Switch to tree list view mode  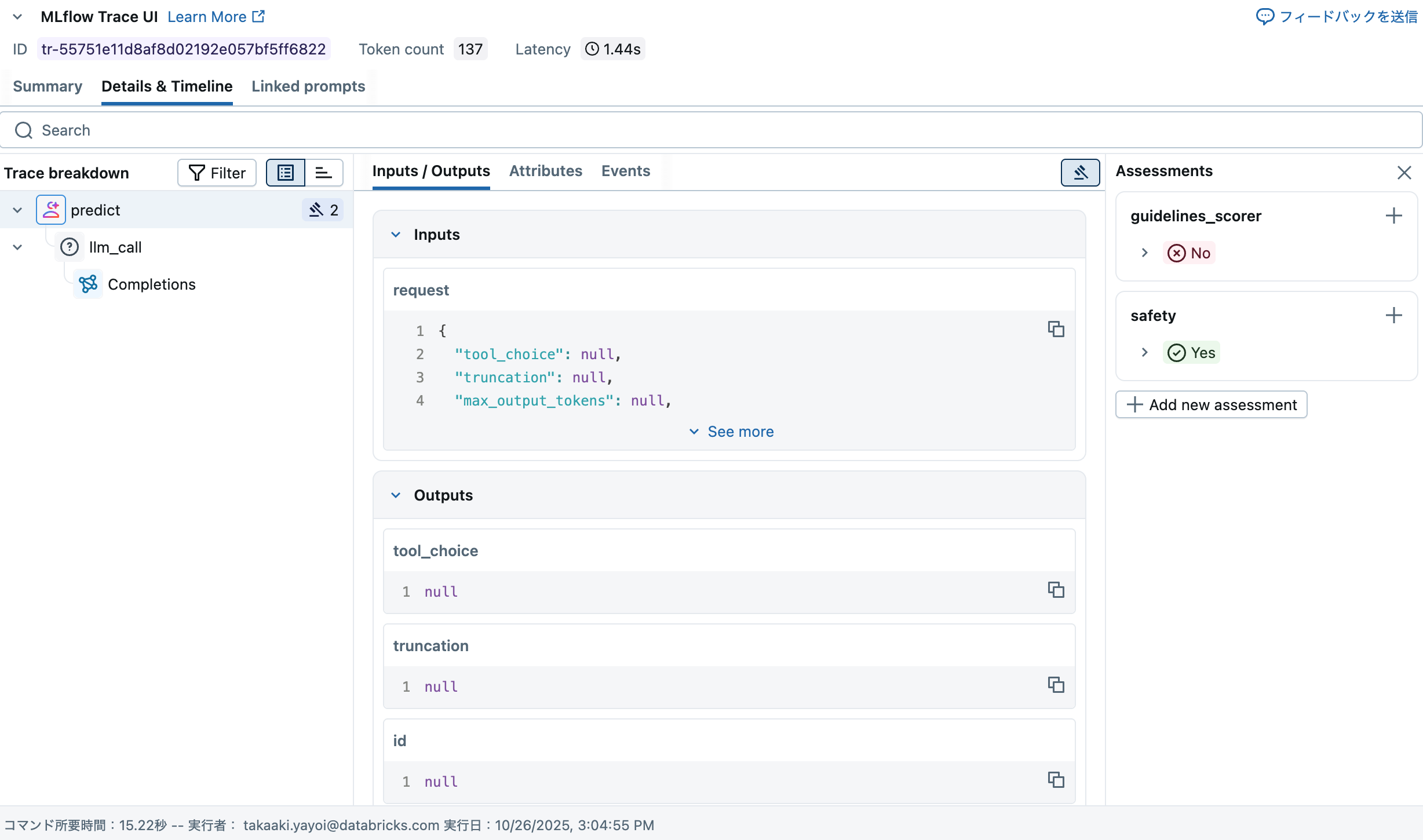point(286,173)
